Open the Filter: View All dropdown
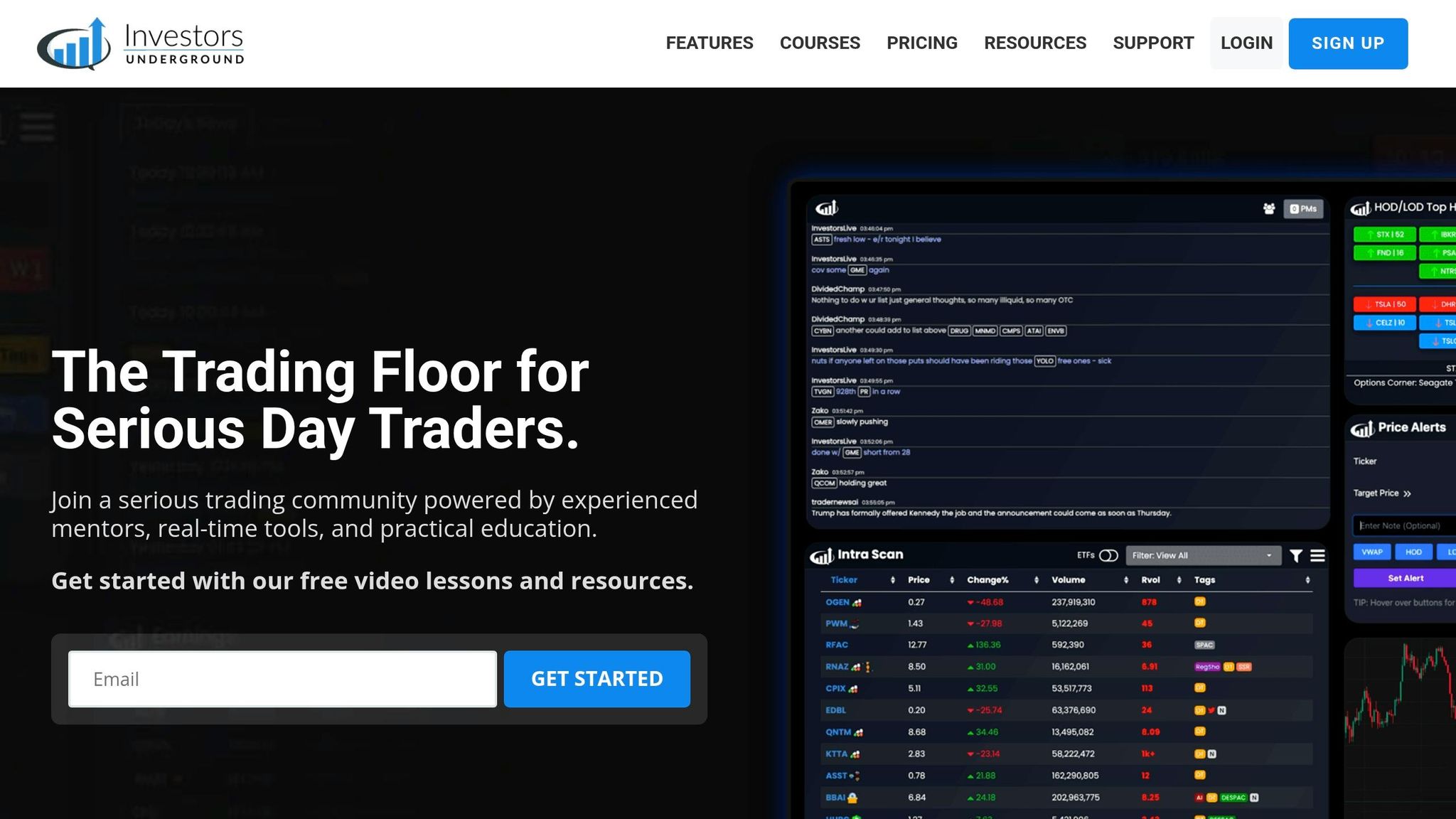This screenshot has height=819, width=1456. (x=1204, y=555)
